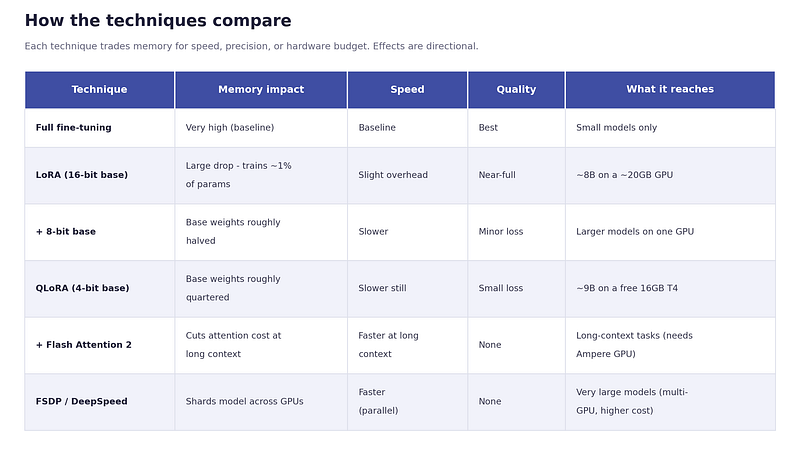Click the What it reaches header
This screenshot has width=800, height=455.
point(670,90)
